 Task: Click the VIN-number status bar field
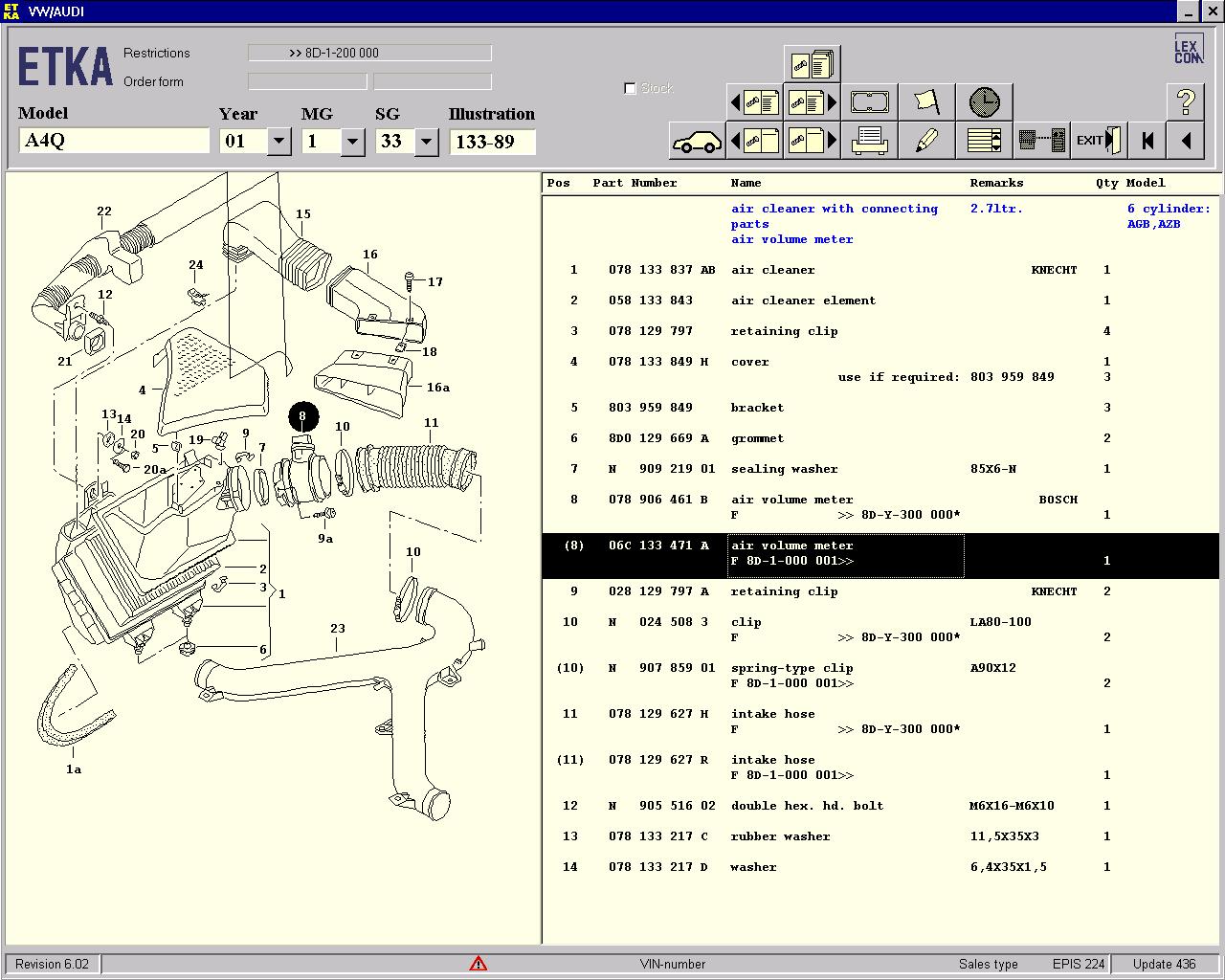pos(673,964)
